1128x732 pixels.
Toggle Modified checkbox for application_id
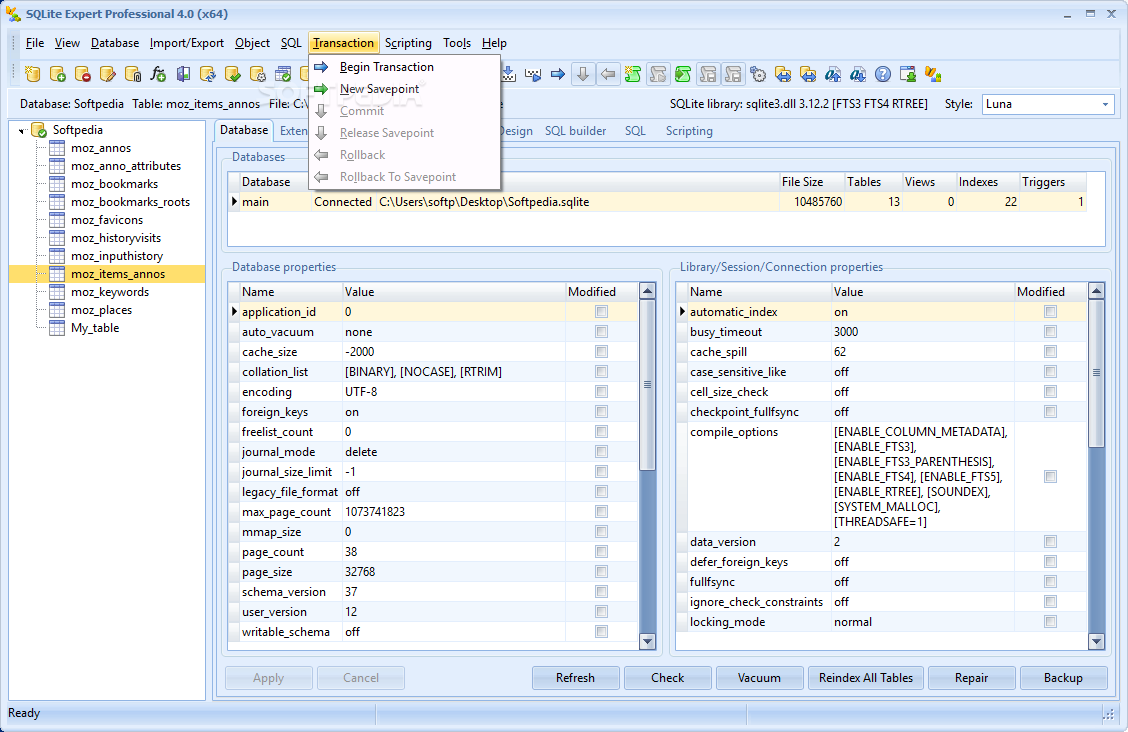601,311
